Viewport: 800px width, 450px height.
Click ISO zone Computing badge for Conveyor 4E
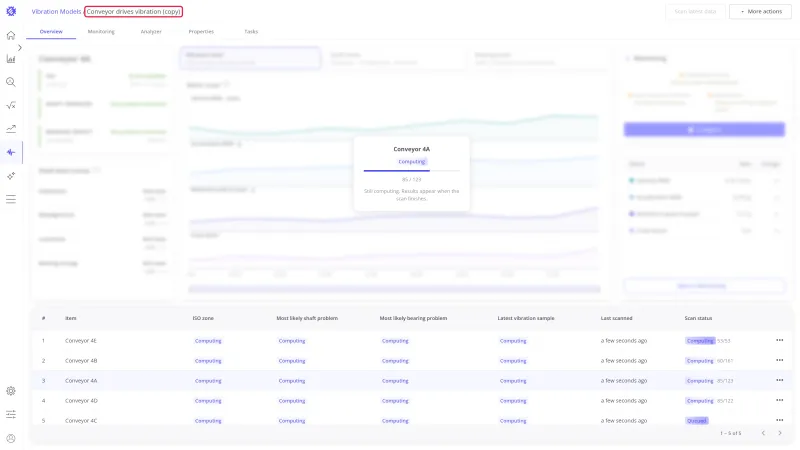[x=208, y=341]
